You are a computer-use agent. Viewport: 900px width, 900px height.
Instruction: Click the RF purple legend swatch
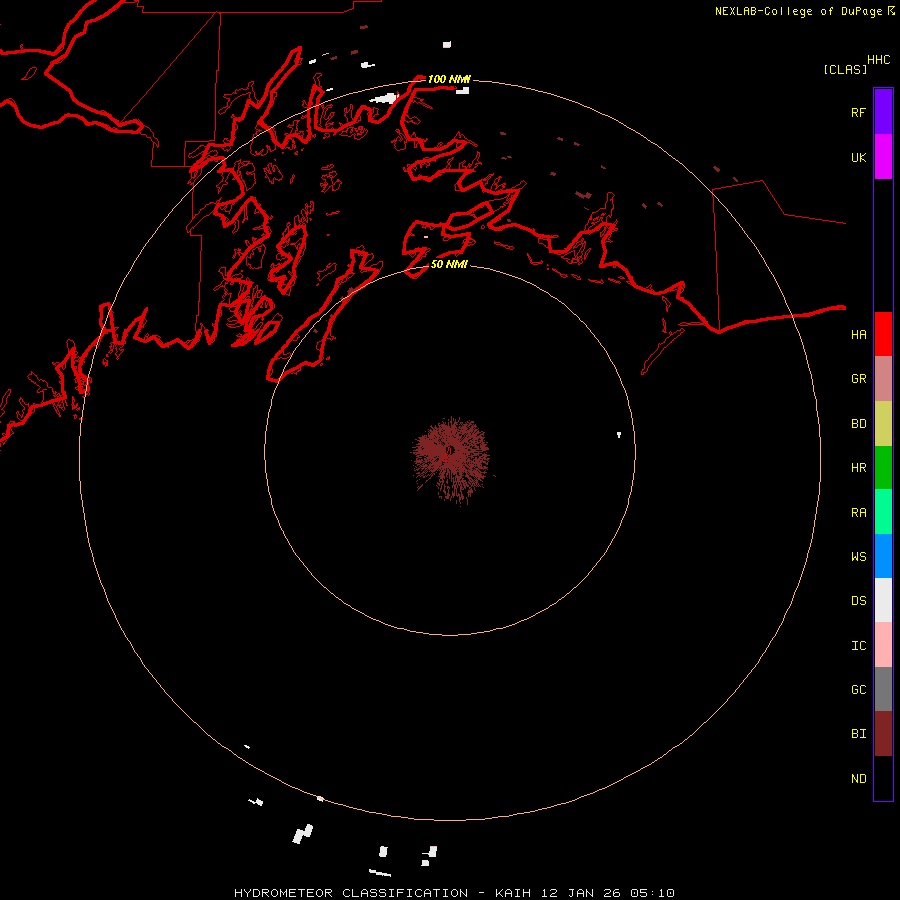pyautogui.click(x=883, y=112)
